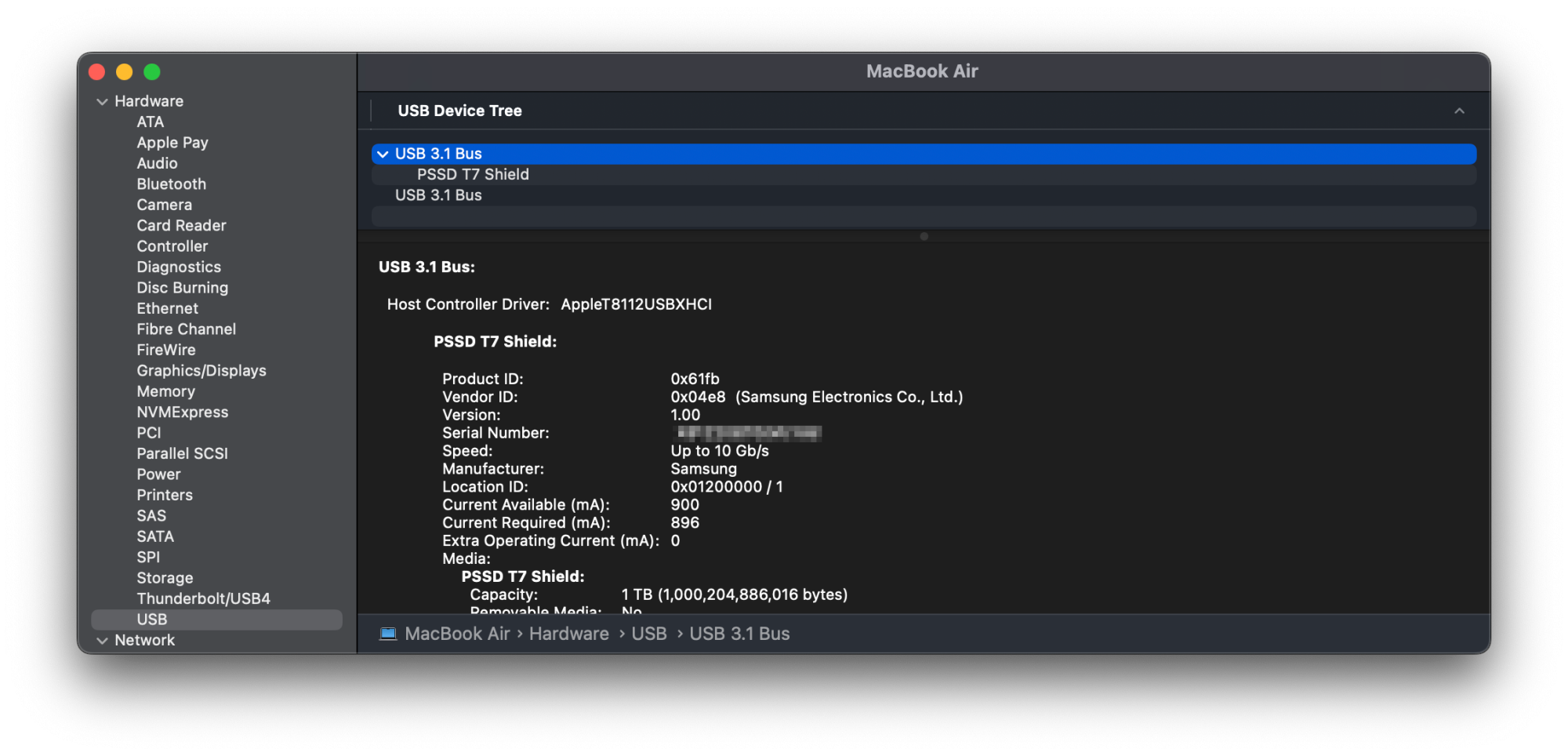Select Fibre Channel in the sidebar

pos(187,329)
